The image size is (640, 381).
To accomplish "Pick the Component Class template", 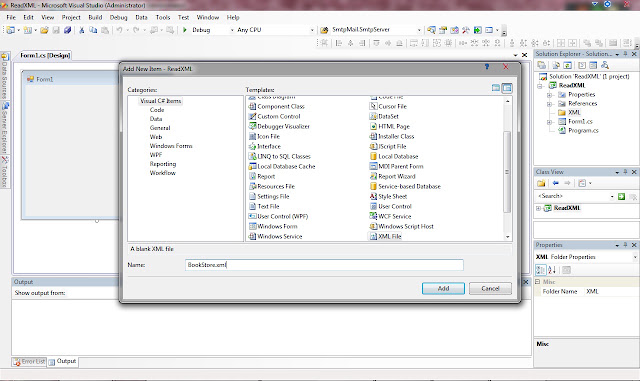I will pos(277,106).
